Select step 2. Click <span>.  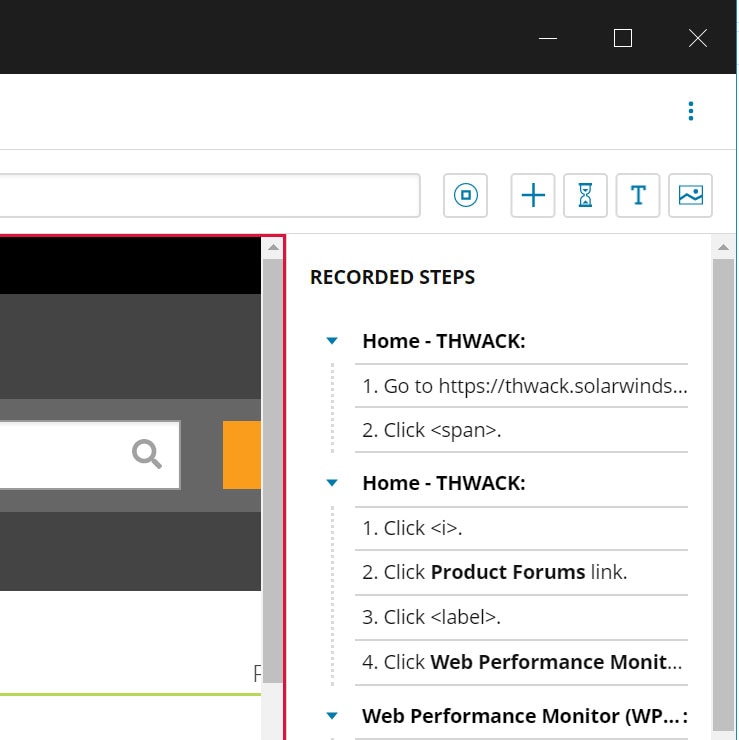[x=521, y=430]
